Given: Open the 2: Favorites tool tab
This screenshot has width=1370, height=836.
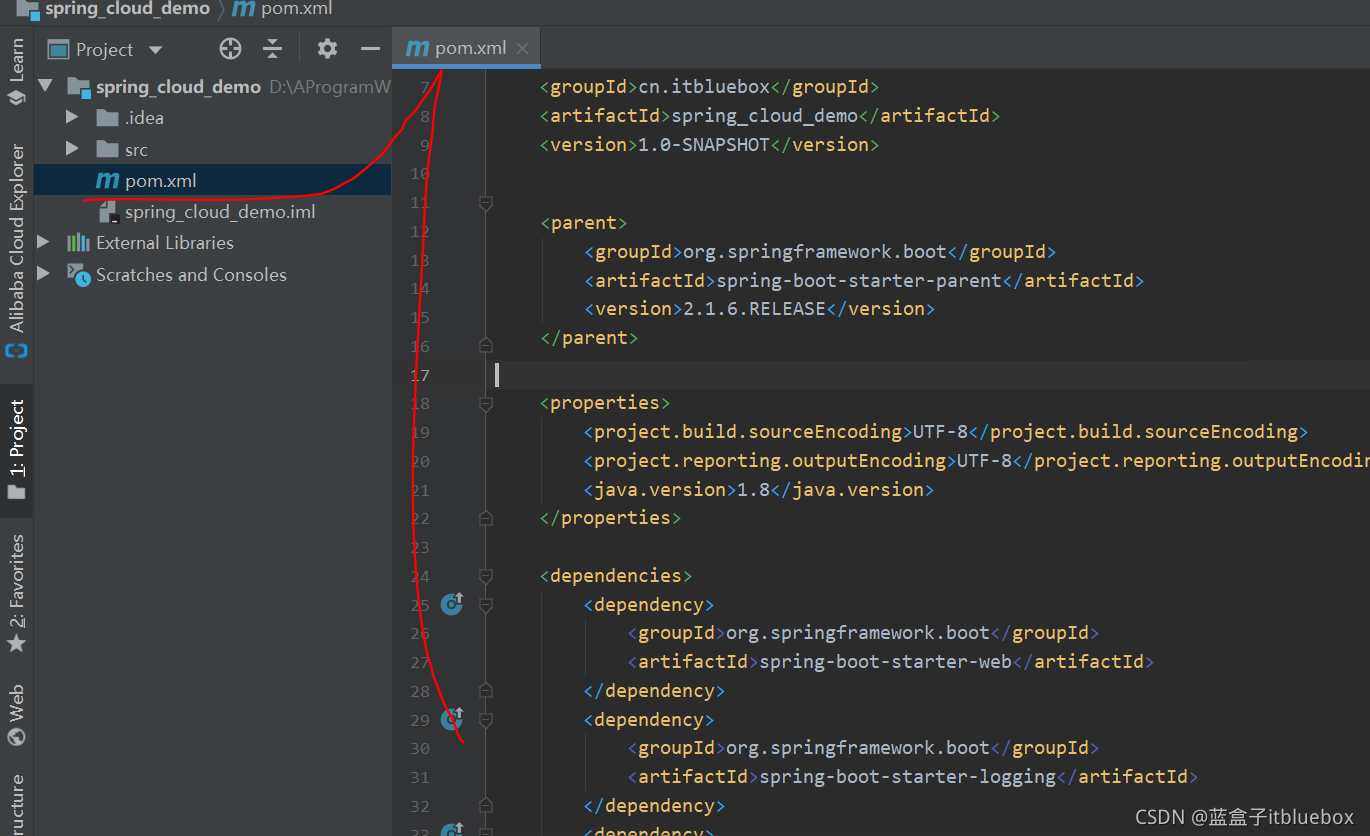Looking at the screenshot, I should click(16, 592).
